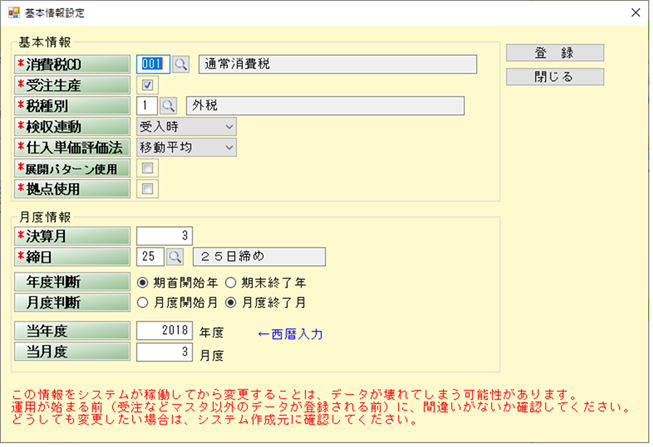Choose the 月度開始月 radio button
The image size is (653, 447).
pyautogui.click(x=143, y=302)
